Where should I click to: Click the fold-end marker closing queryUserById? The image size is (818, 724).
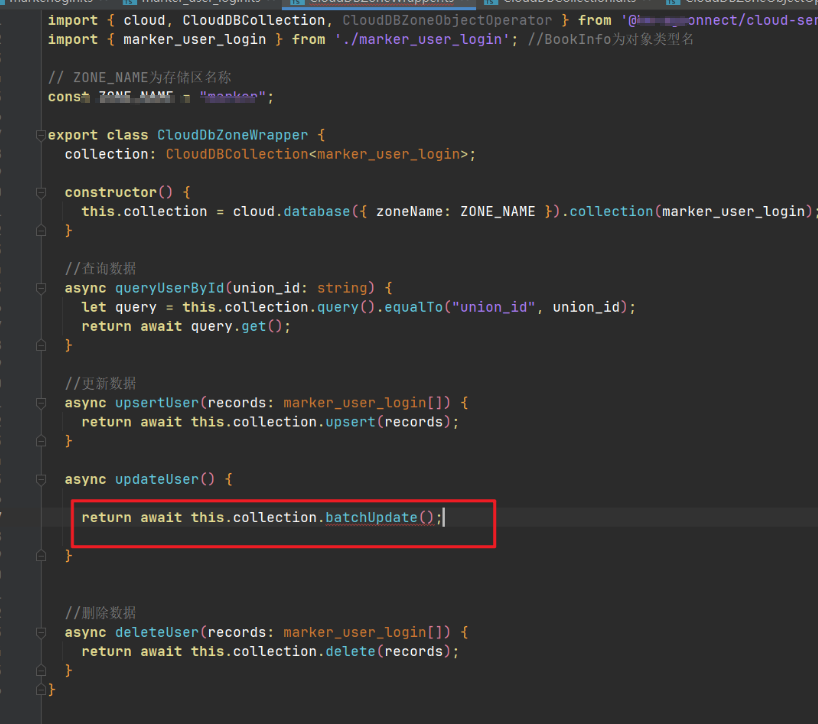coord(39,345)
